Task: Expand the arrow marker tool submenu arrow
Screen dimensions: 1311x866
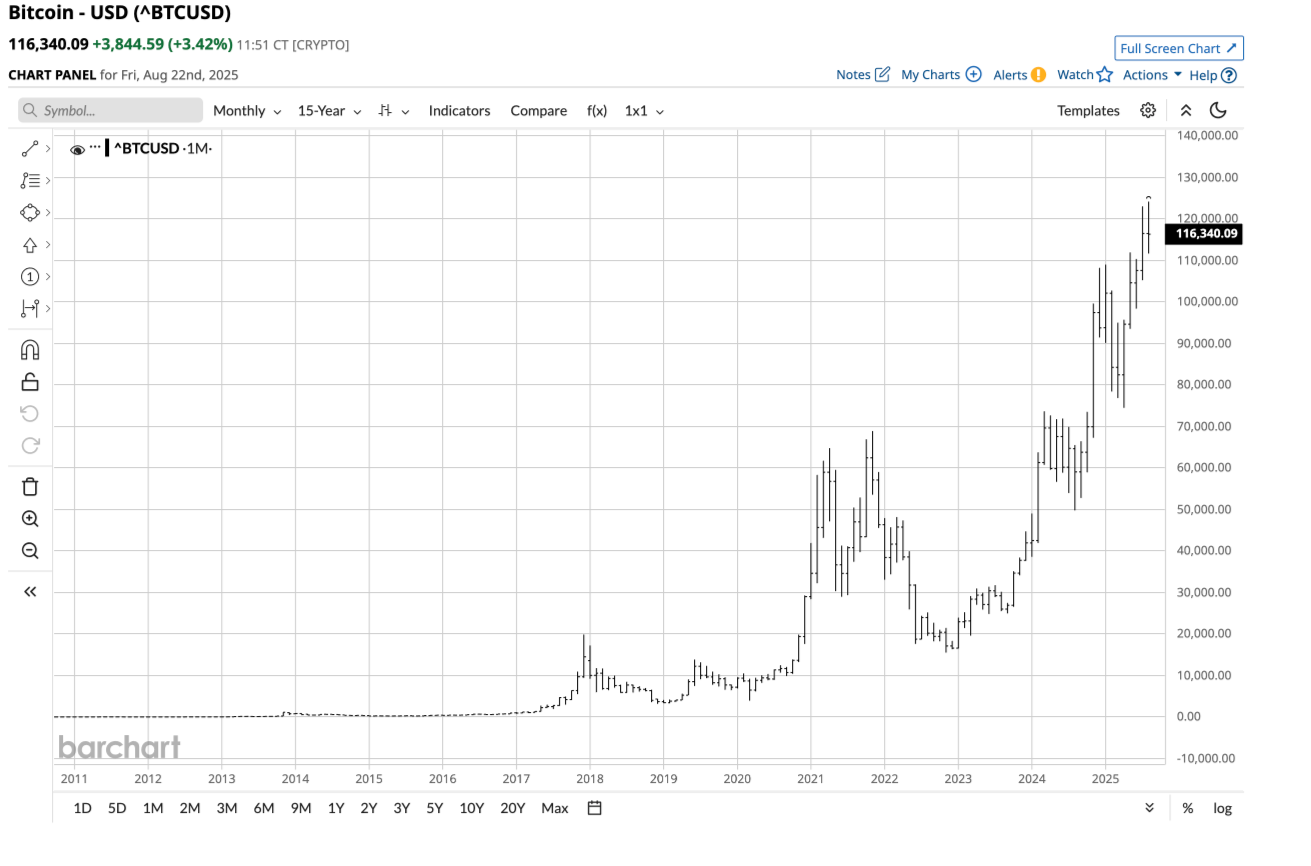Action: pos(48,245)
